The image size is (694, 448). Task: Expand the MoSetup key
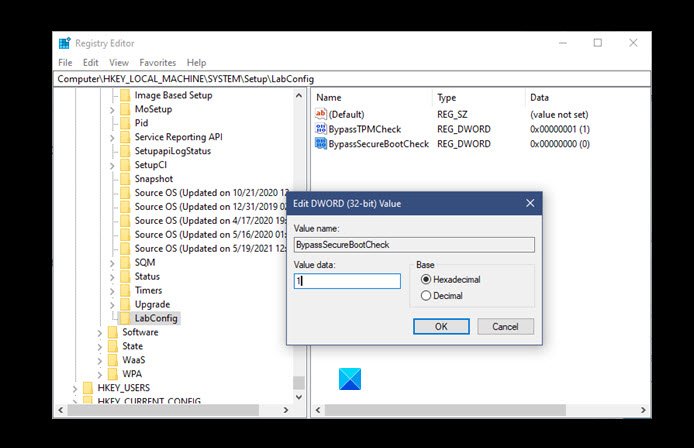(112, 109)
